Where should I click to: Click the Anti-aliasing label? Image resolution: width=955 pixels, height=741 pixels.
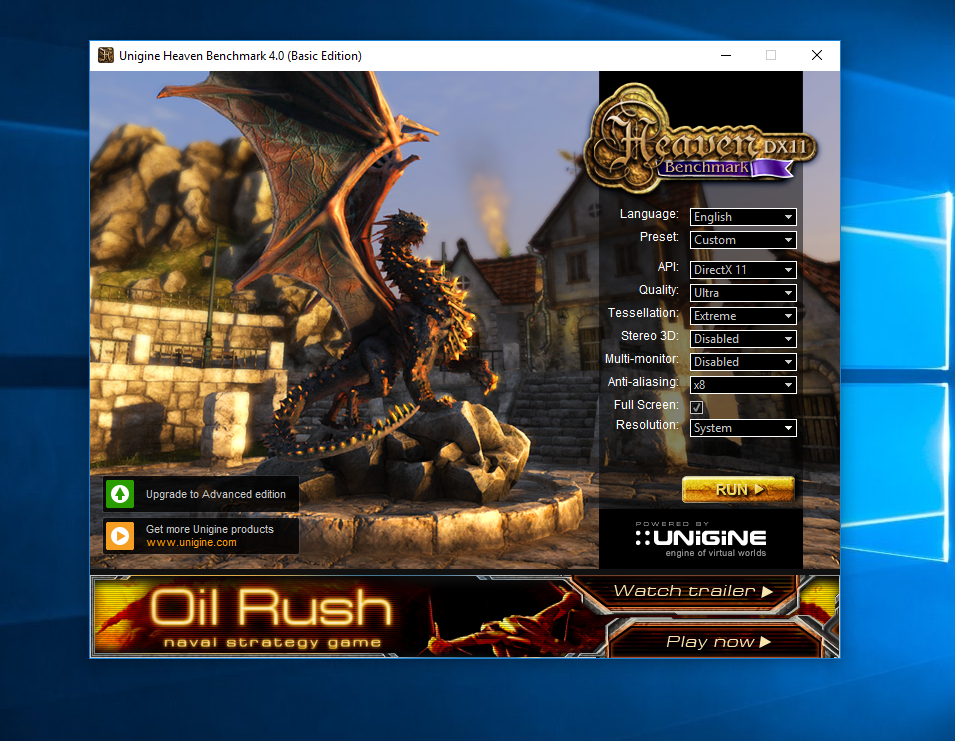643,382
